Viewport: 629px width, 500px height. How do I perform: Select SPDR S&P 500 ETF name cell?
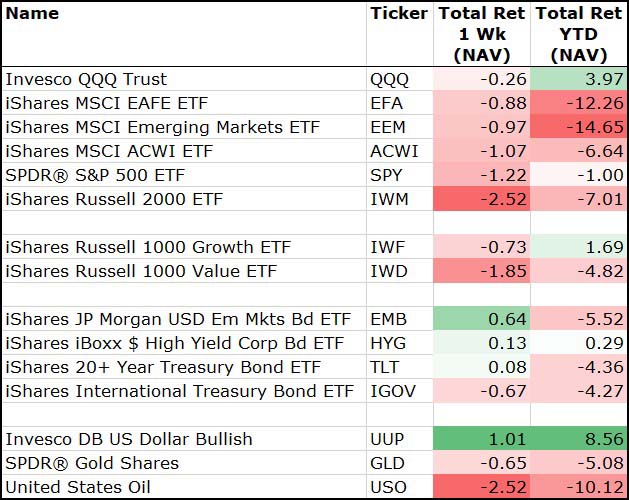coord(94,175)
